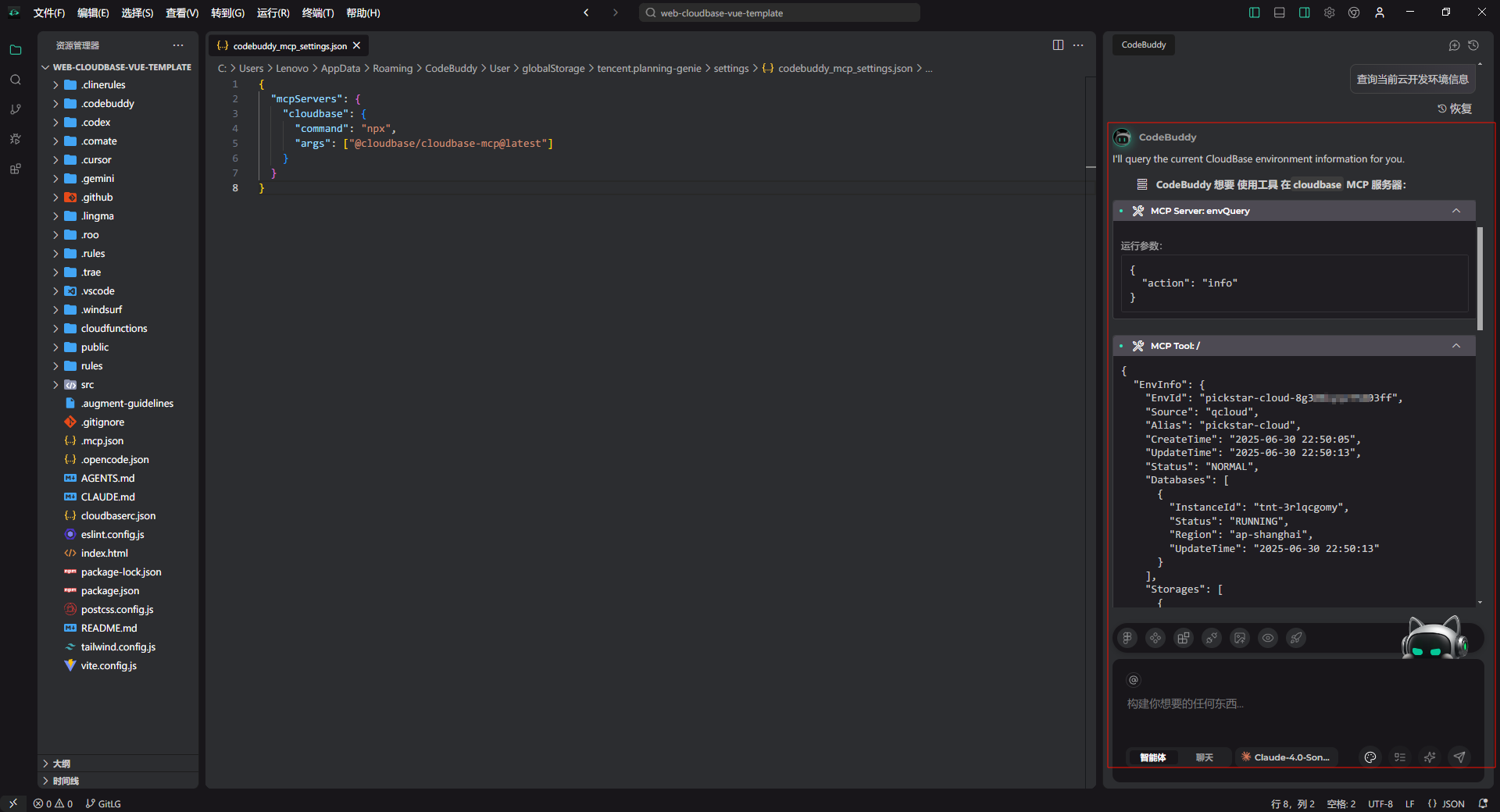
Task: Click the four-diamonds component icon in chat toolbar
Action: click(1155, 638)
